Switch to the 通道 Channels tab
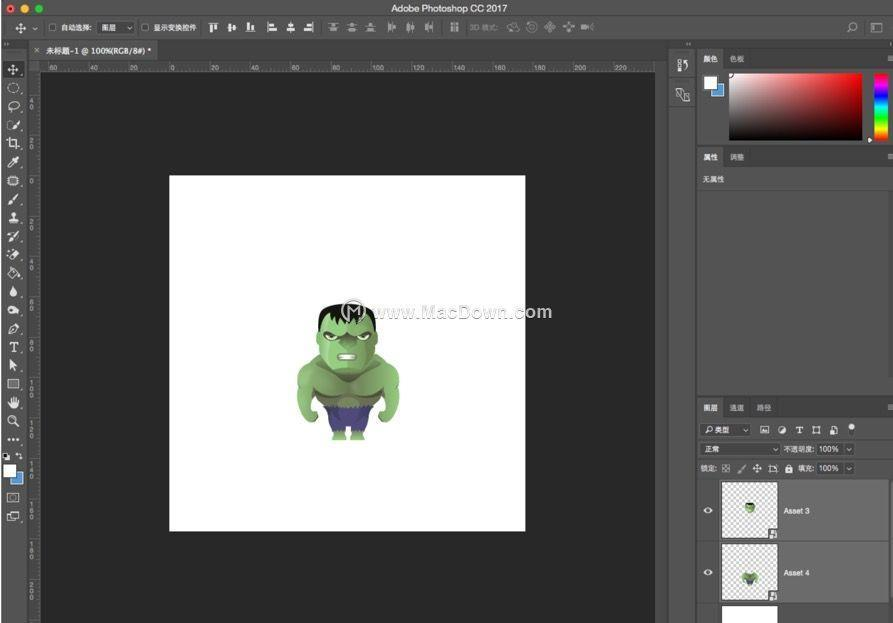Image resolution: width=893 pixels, height=623 pixels. 737,408
